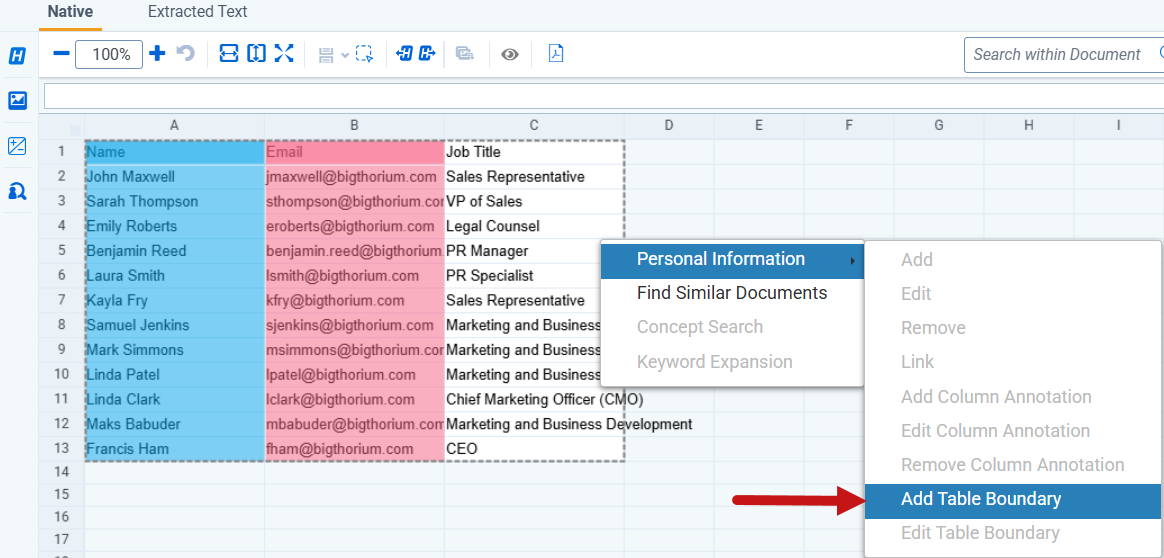
Task: Select column B header
Action: coord(355,126)
